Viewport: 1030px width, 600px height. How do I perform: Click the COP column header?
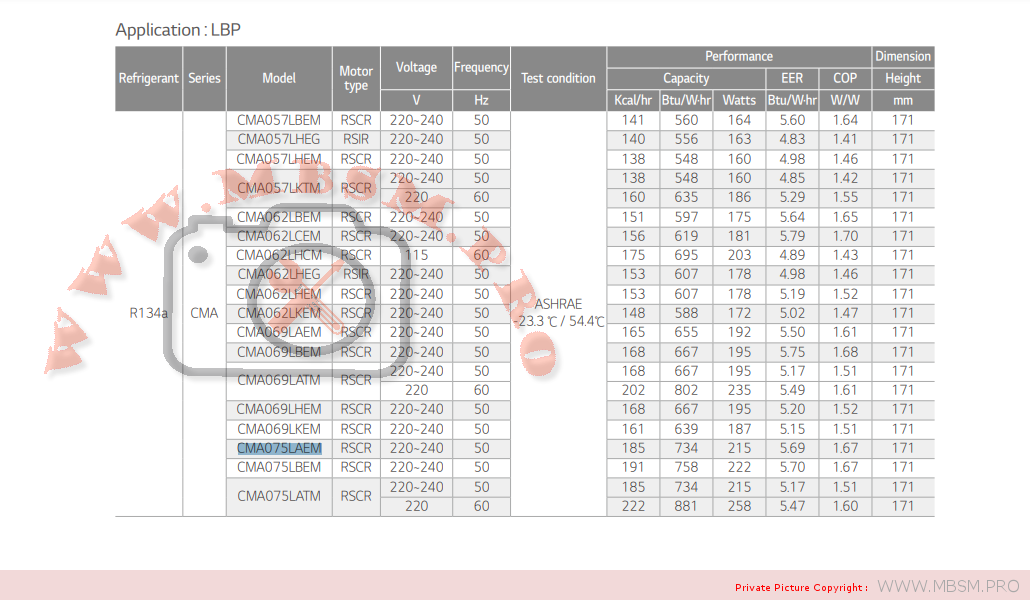click(845, 78)
